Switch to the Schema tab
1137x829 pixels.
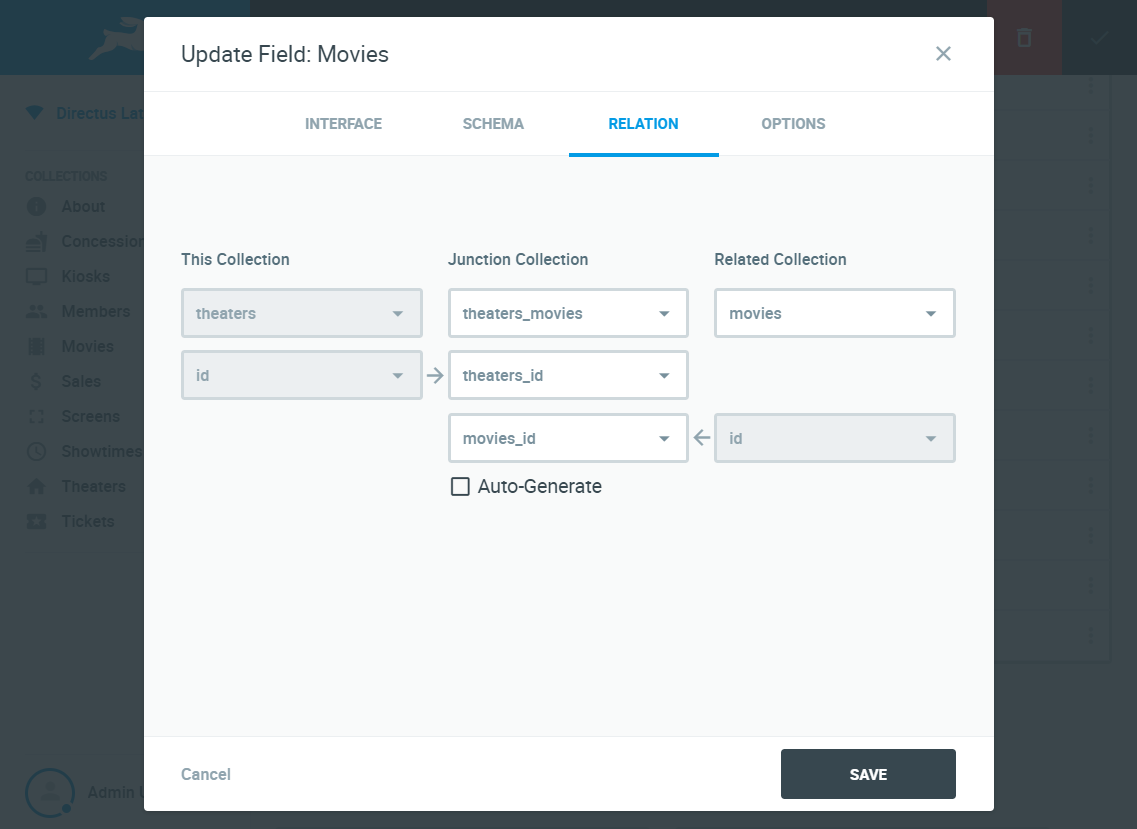coord(493,124)
